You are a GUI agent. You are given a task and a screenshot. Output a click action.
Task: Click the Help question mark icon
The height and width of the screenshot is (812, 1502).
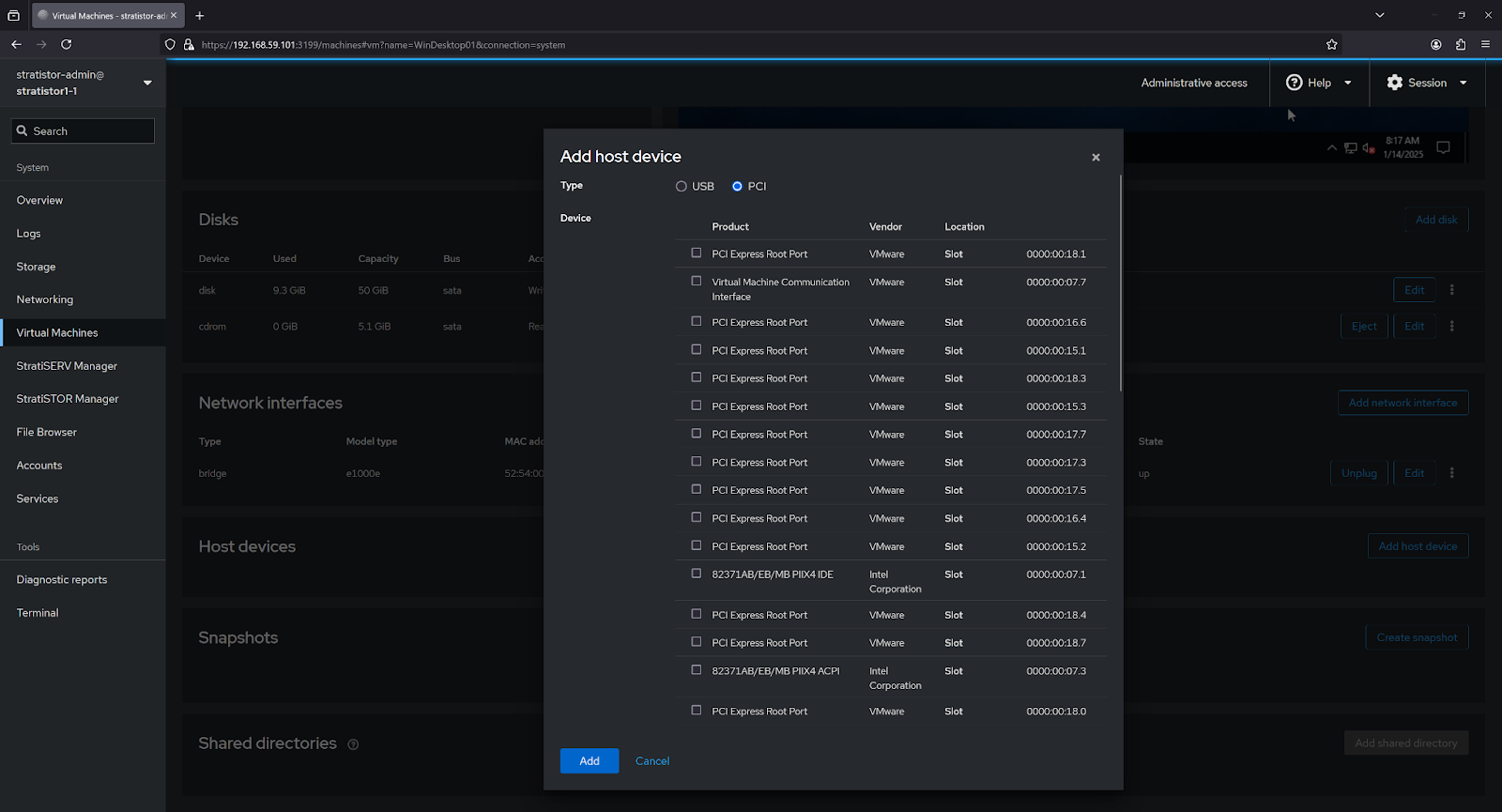[1294, 83]
